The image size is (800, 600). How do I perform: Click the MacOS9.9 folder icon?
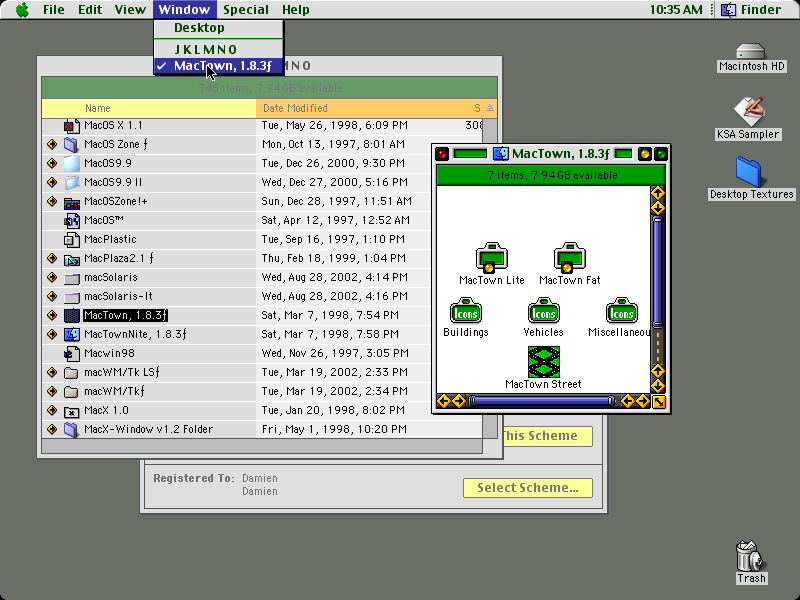pyautogui.click(x=71, y=163)
